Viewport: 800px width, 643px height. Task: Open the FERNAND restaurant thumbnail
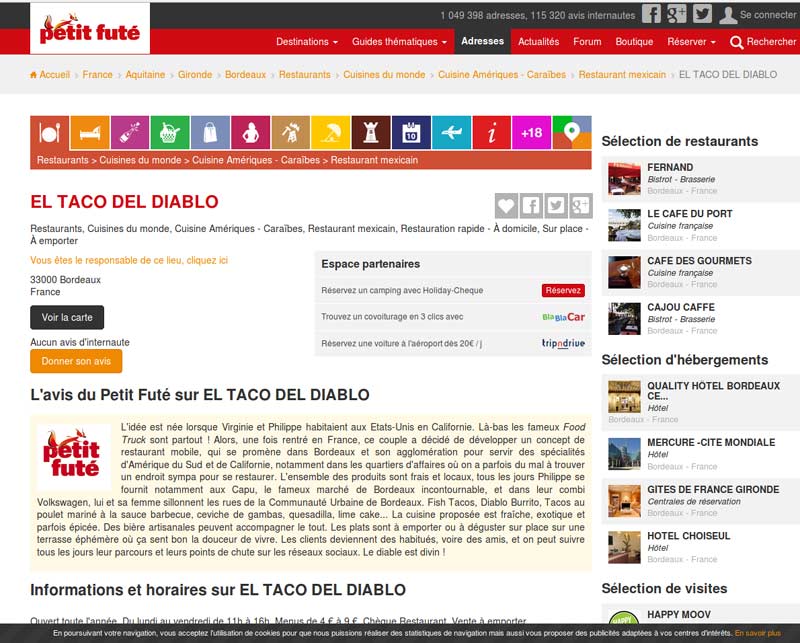pos(624,179)
